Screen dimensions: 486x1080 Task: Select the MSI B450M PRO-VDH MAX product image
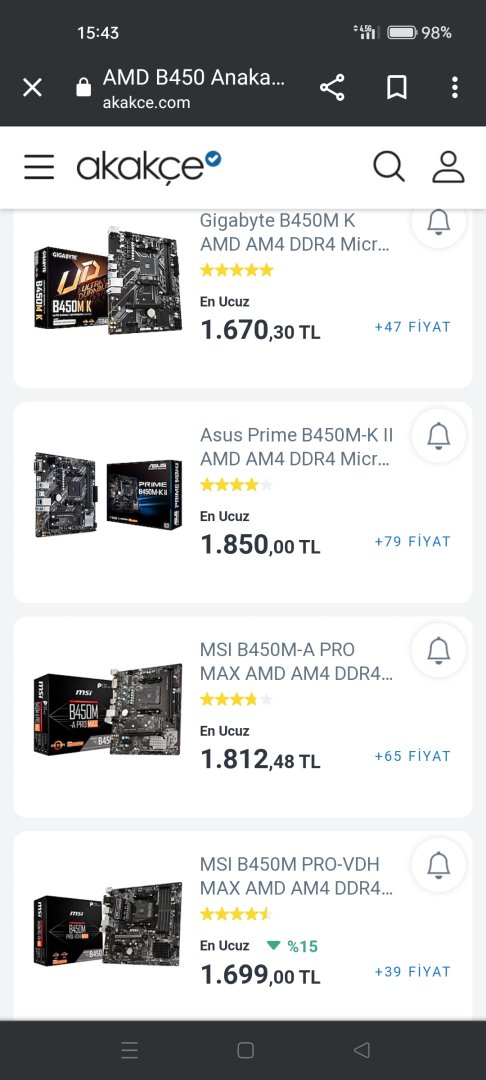pyautogui.click(x=108, y=924)
